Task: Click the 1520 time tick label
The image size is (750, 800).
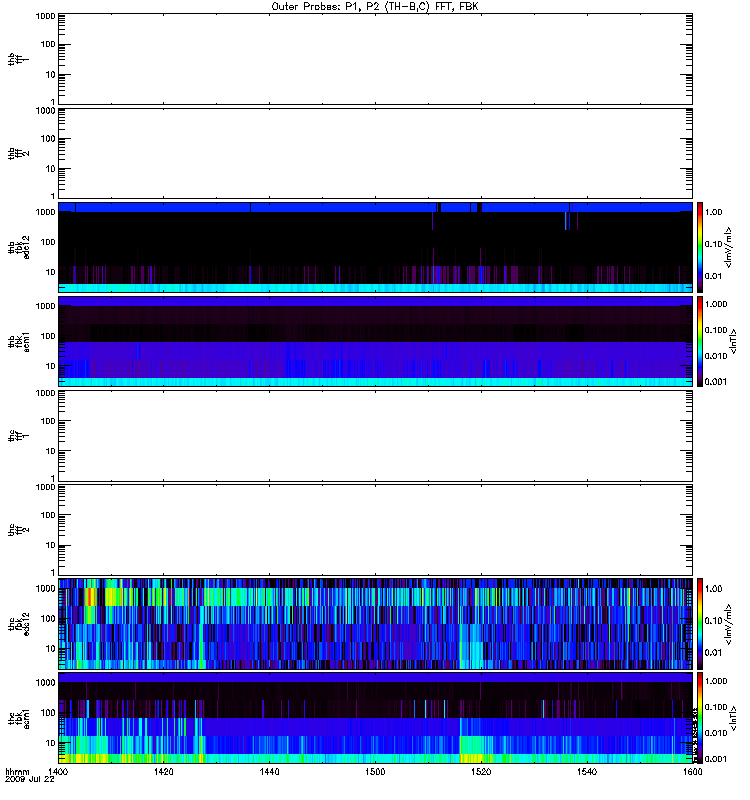Action: 481,772
